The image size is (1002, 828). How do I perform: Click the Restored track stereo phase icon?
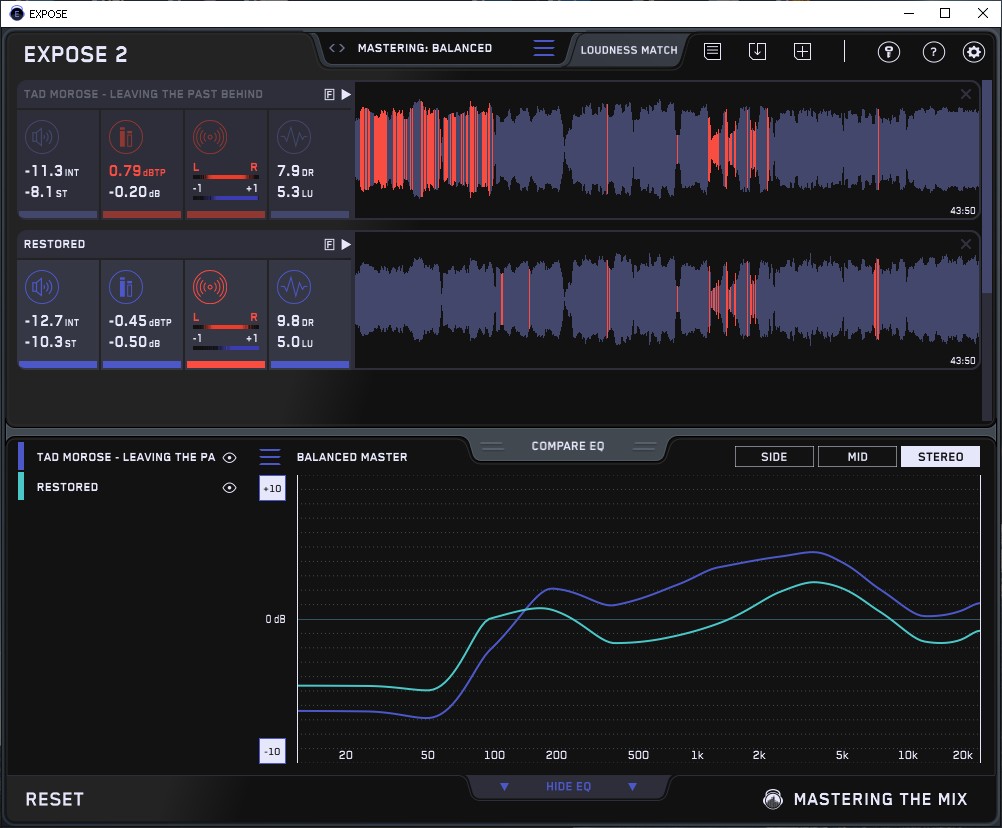pos(209,288)
